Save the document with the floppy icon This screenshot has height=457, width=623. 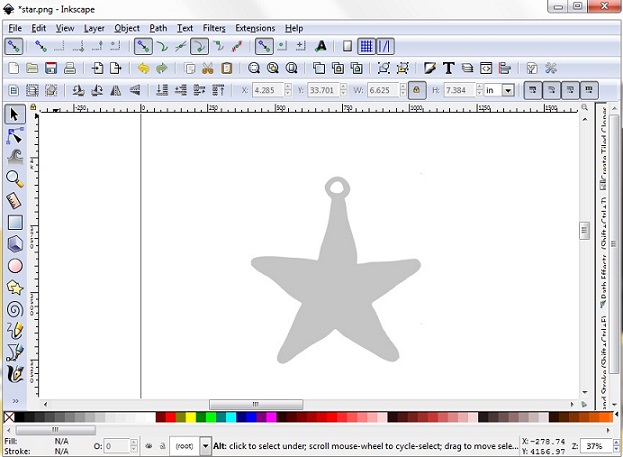pos(51,68)
